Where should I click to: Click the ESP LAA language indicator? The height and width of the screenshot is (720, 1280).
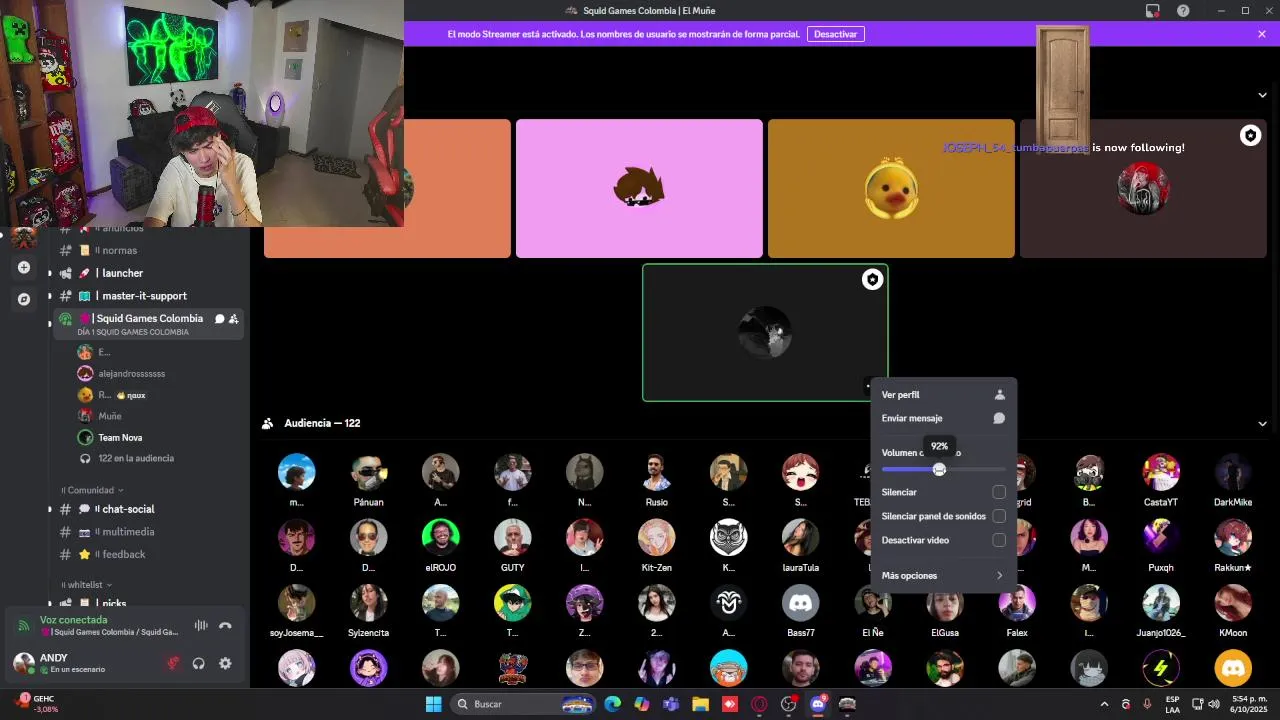pyautogui.click(x=1172, y=704)
